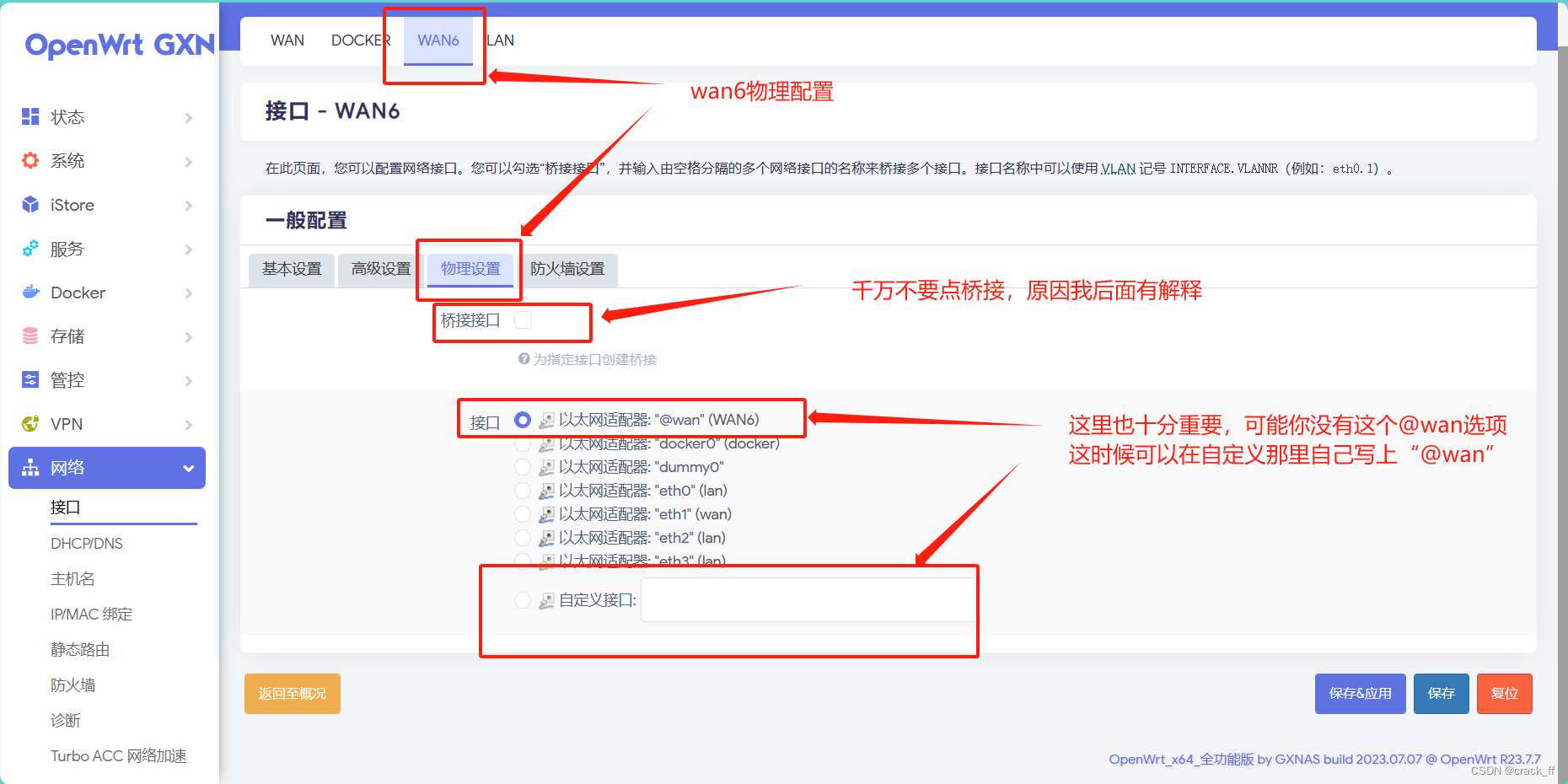Image resolution: width=1568 pixels, height=784 pixels.
Task: Open the 状态 section in the sidebar
Action: click(x=67, y=117)
